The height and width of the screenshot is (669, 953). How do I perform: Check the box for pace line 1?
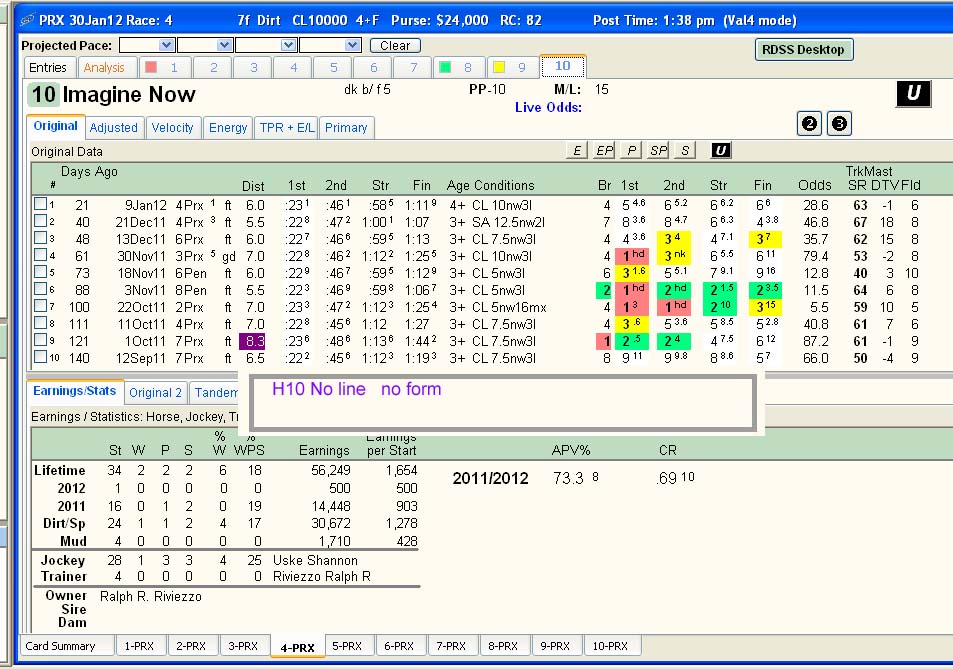(41, 204)
